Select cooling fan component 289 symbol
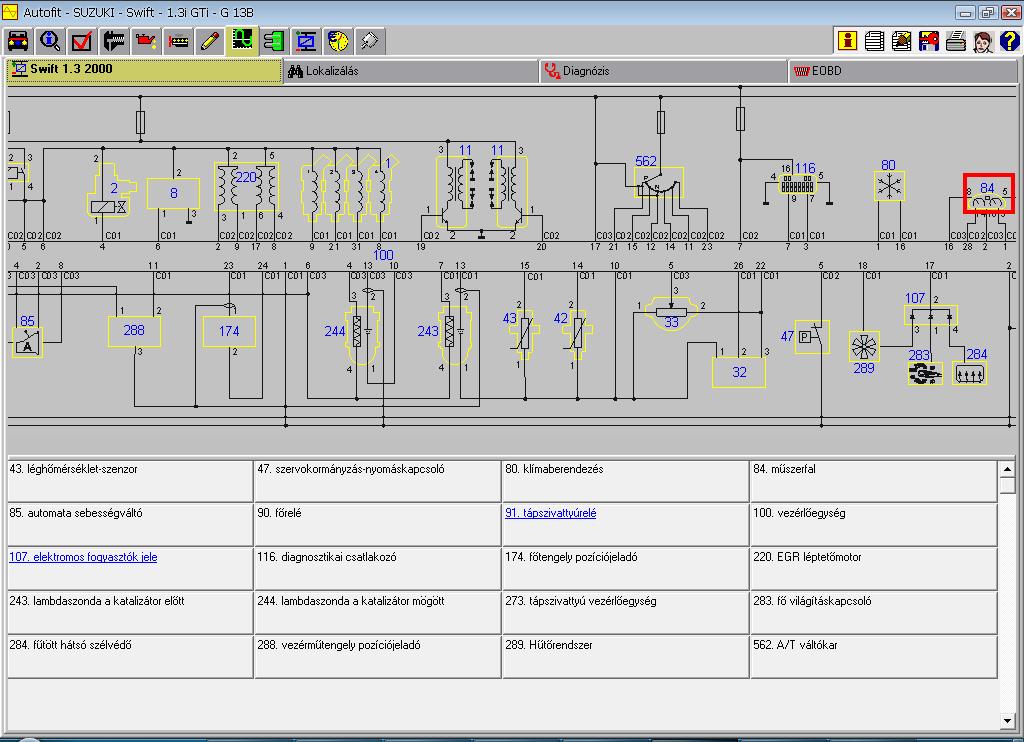The height and width of the screenshot is (742, 1024). 863,347
